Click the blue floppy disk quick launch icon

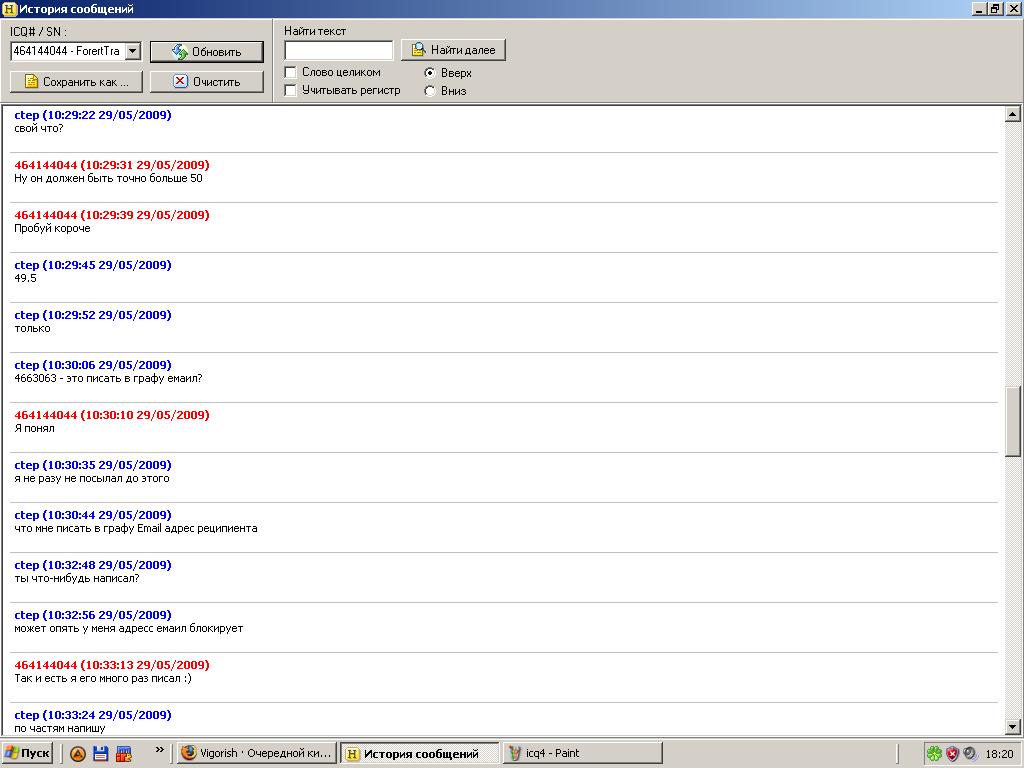(x=100, y=754)
